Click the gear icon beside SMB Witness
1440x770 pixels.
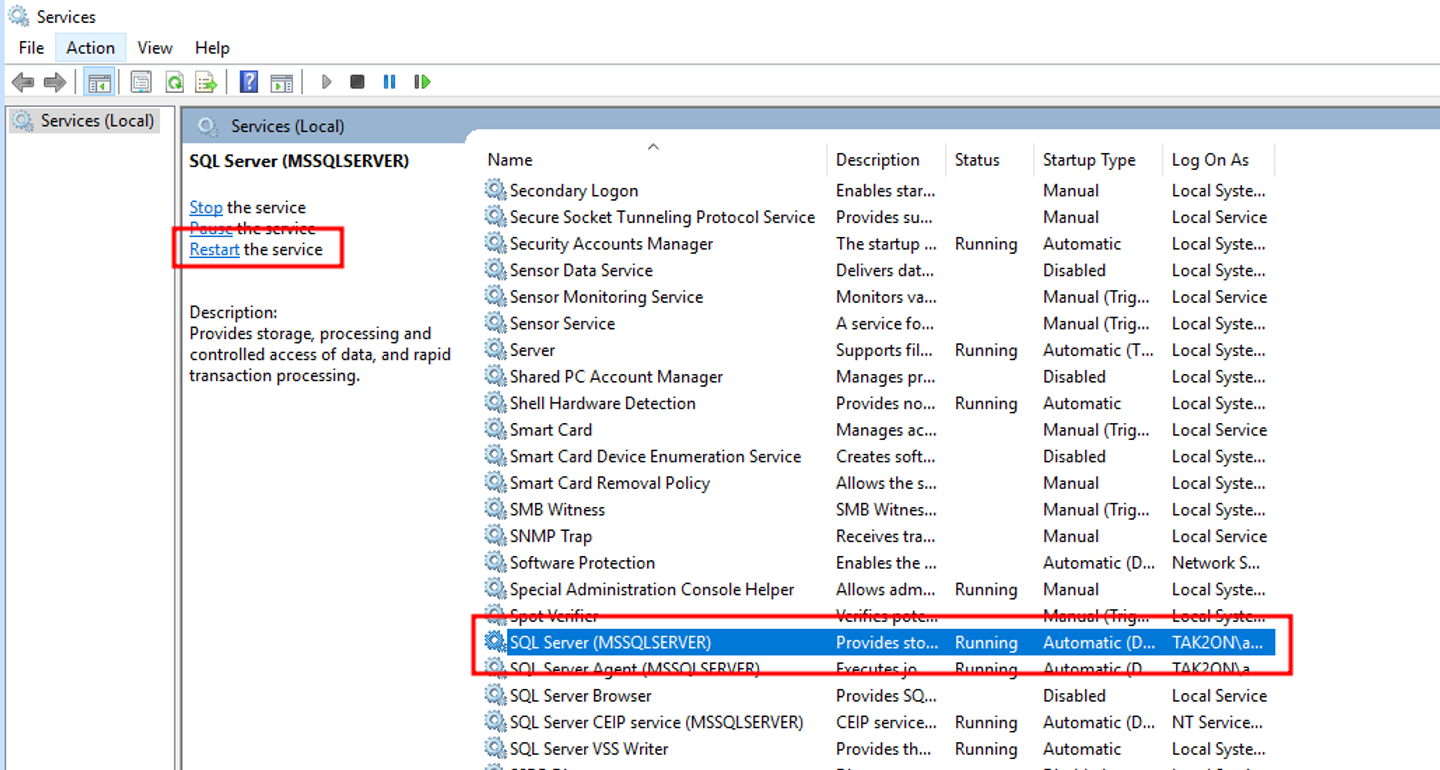(495, 509)
